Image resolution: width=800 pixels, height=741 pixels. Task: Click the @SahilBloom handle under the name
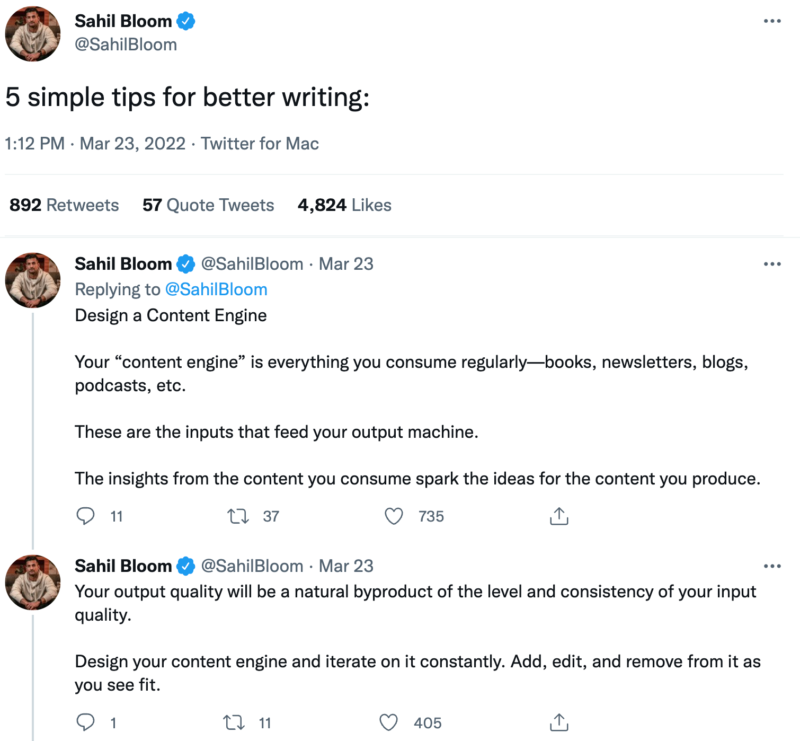click(128, 44)
